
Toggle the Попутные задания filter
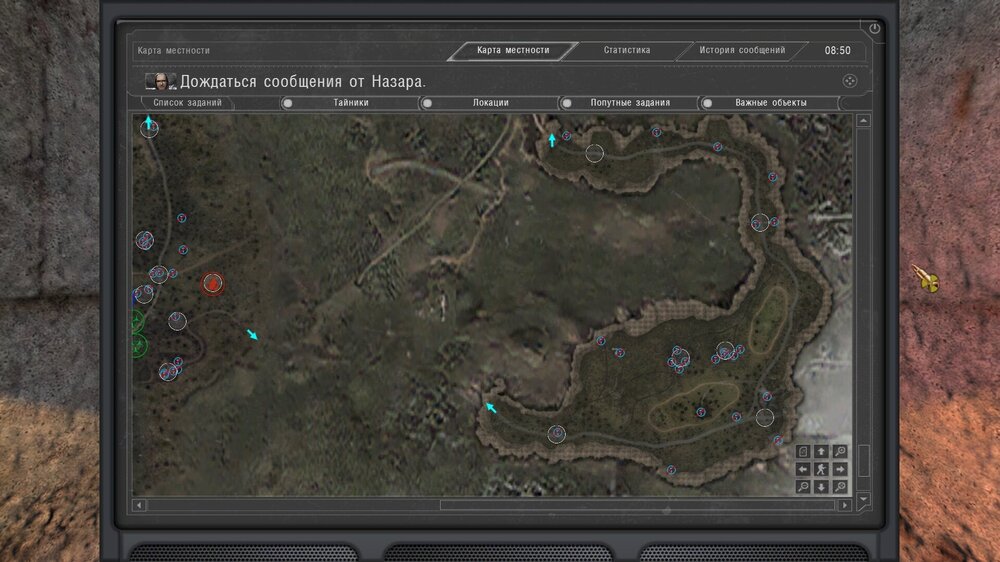click(x=629, y=103)
